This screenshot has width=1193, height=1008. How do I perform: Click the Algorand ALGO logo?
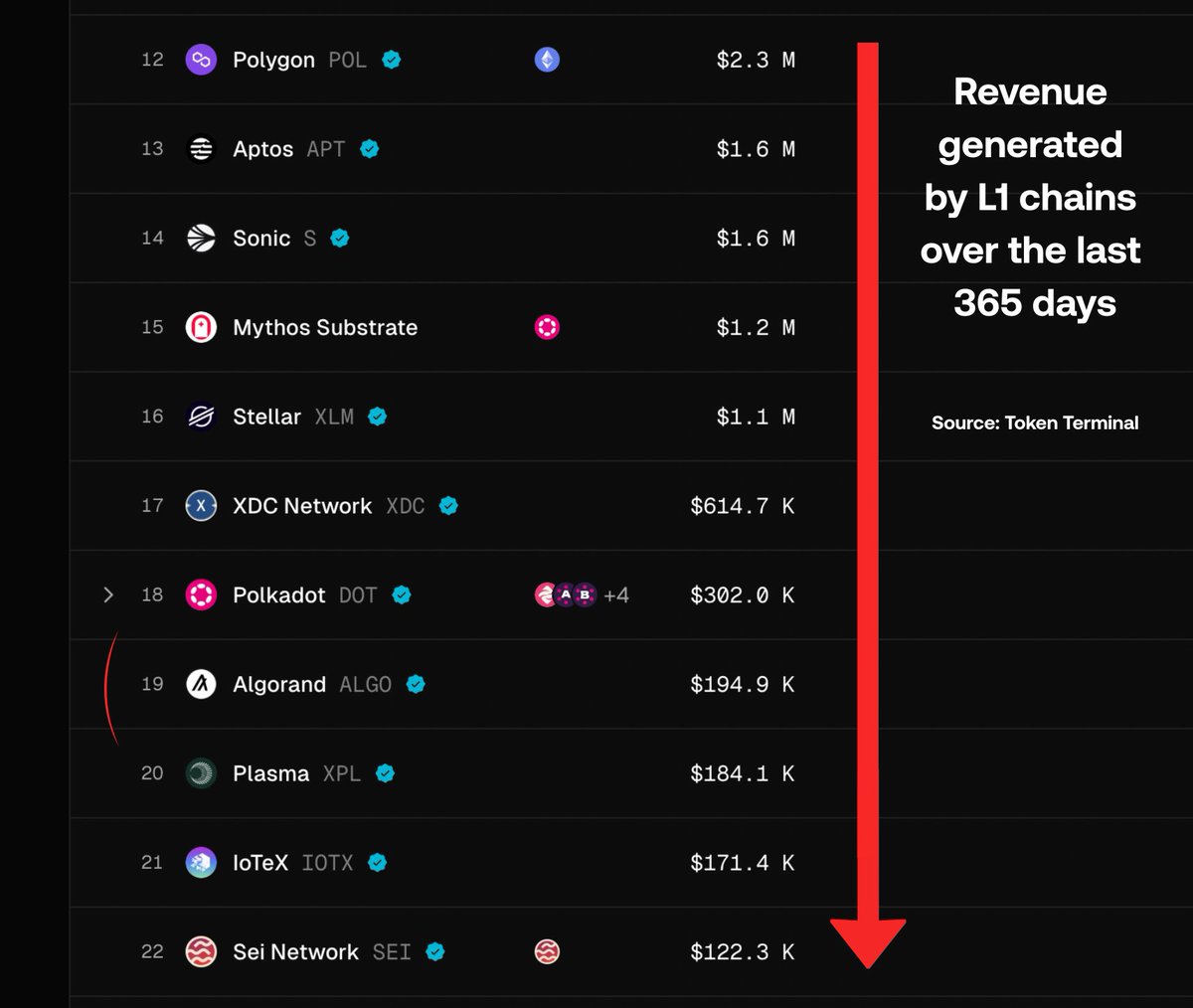point(200,684)
